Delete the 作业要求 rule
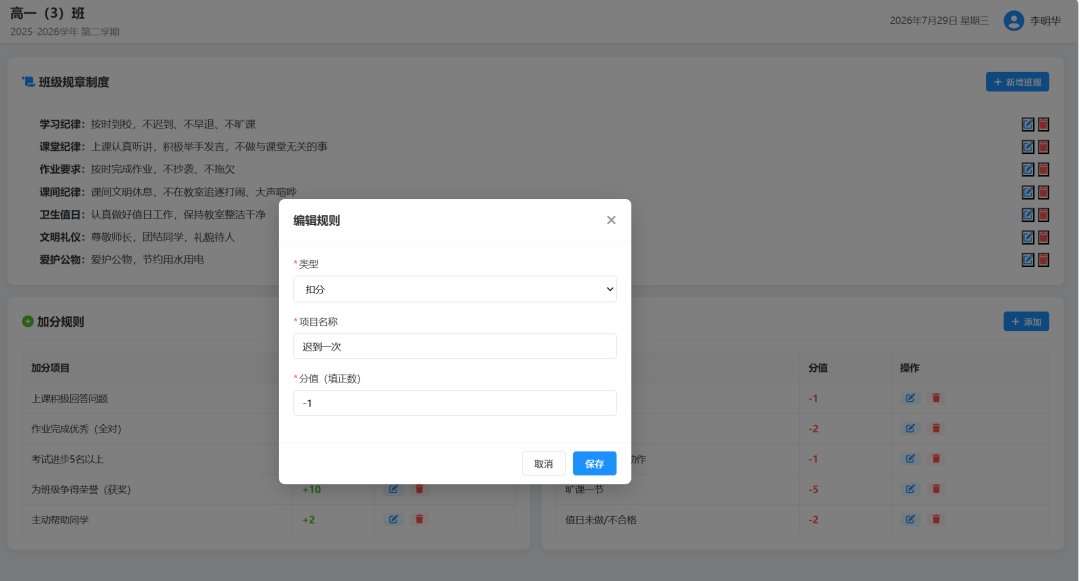Image resolution: width=1080 pixels, height=581 pixels. [x=1043, y=169]
